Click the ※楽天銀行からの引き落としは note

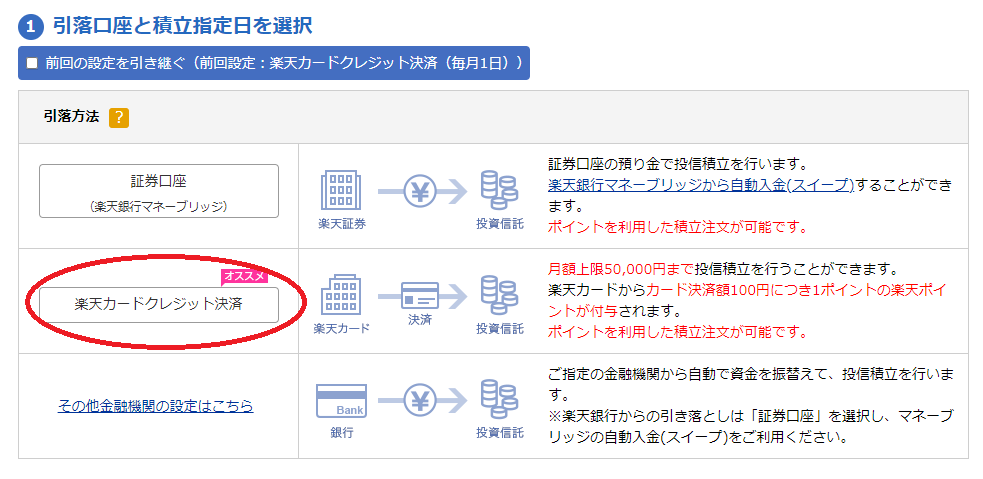click(750, 426)
